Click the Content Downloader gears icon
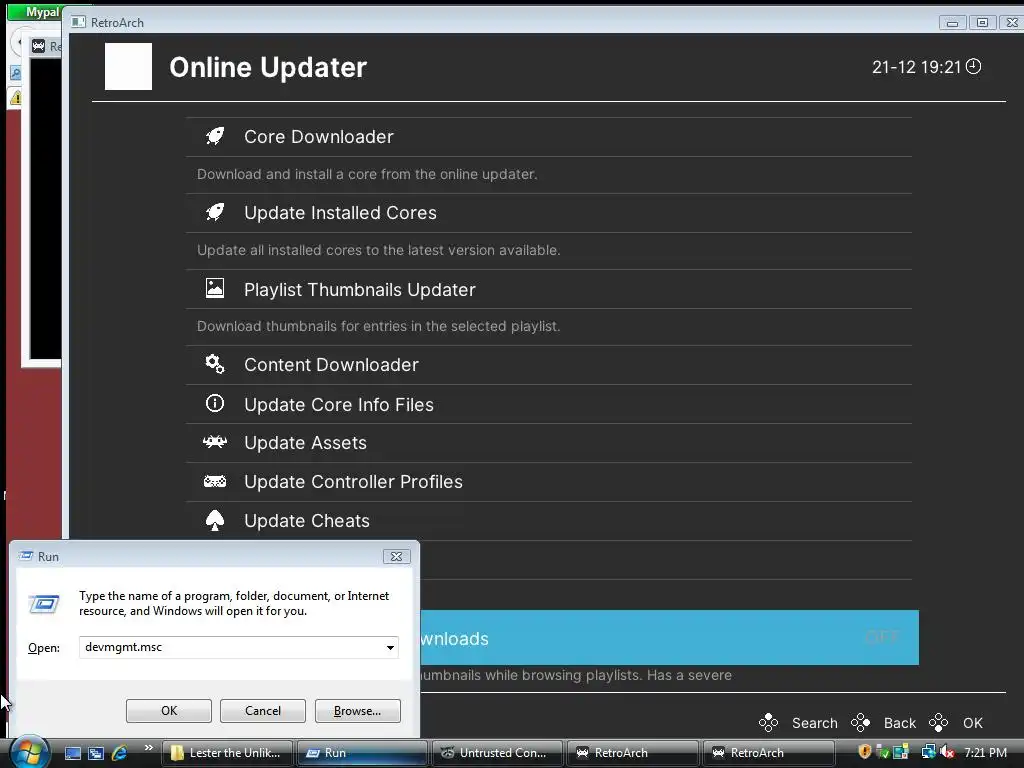Screen dimensions: 1024x768 (215, 364)
